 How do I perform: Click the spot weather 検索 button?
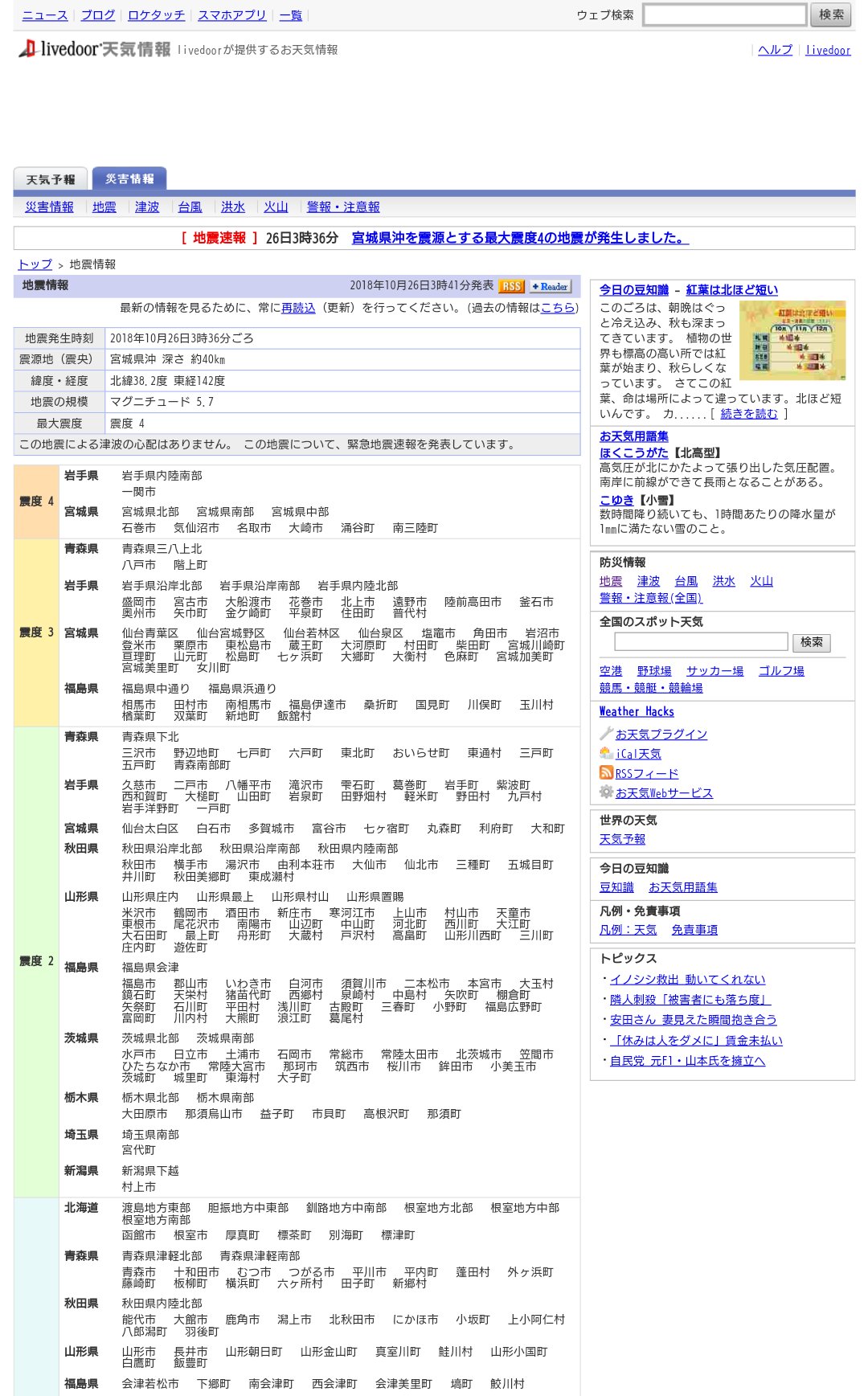(x=811, y=642)
